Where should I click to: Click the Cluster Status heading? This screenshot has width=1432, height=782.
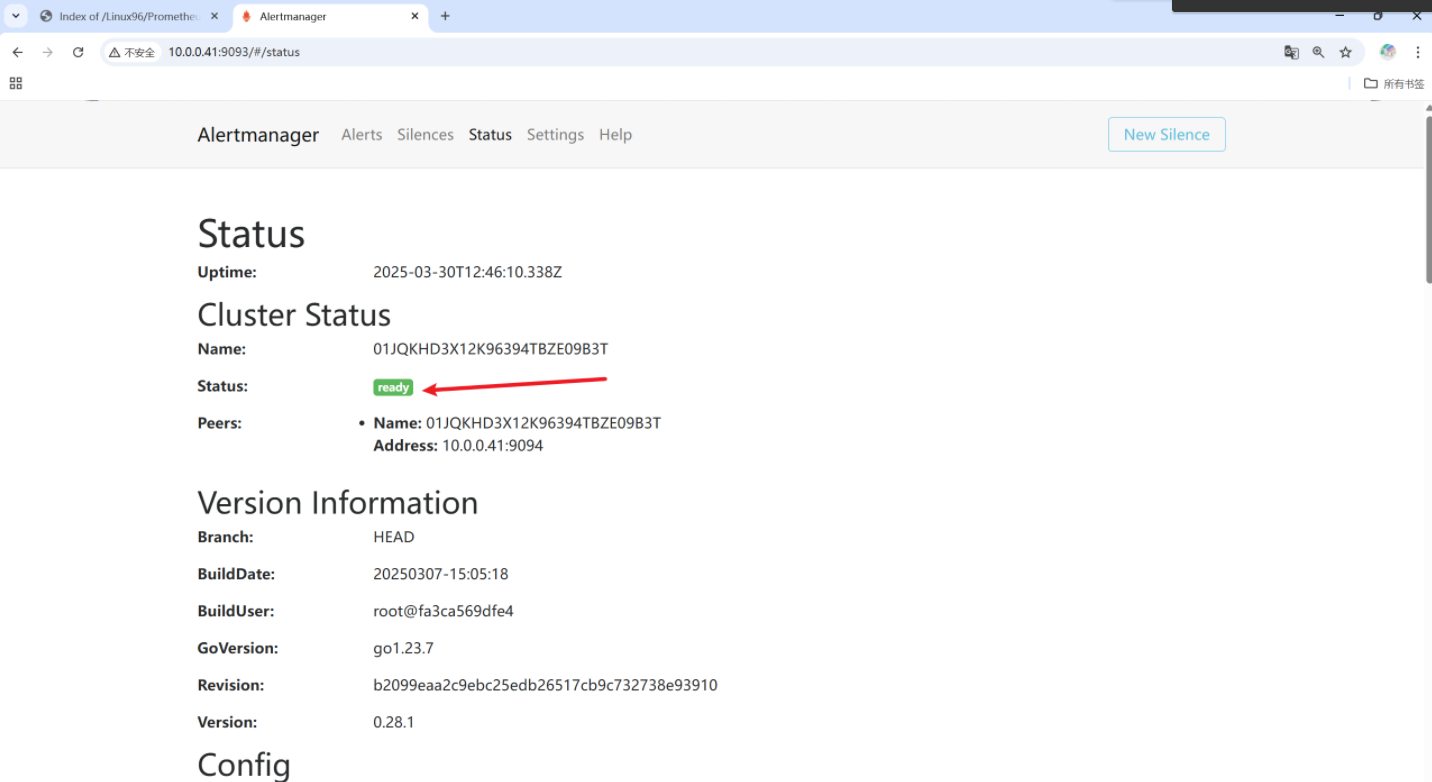coord(294,315)
